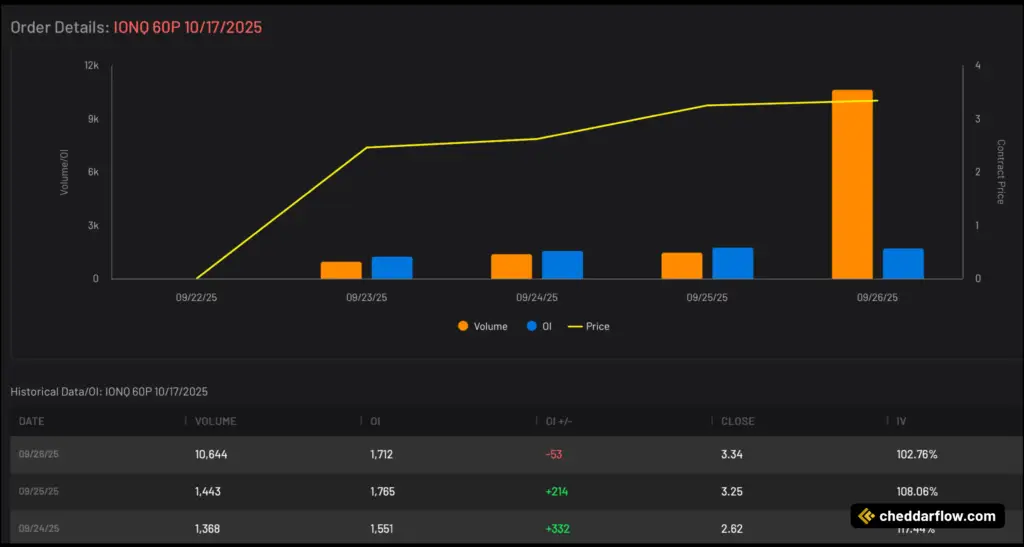Viewport: 1024px width, 547px height.
Task: Click close price 3.34
Action: tap(731, 454)
